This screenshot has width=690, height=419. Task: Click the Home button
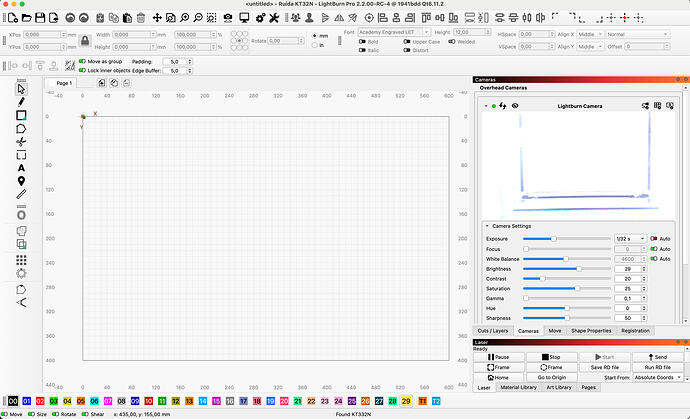(x=499, y=378)
